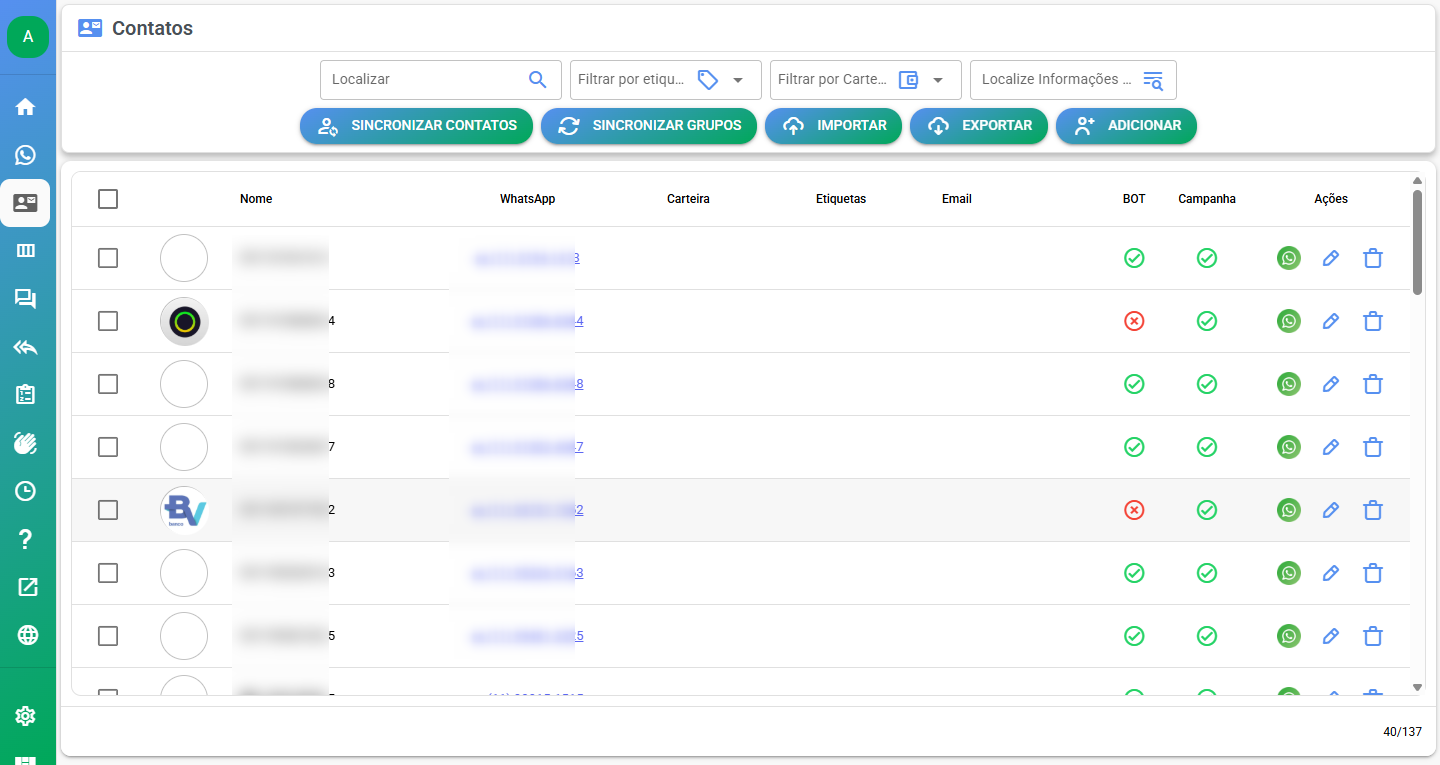Screen dimensions: 1440x765
Task: Open WhatsApp chat for the first contact
Action: [x=1289, y=258]
